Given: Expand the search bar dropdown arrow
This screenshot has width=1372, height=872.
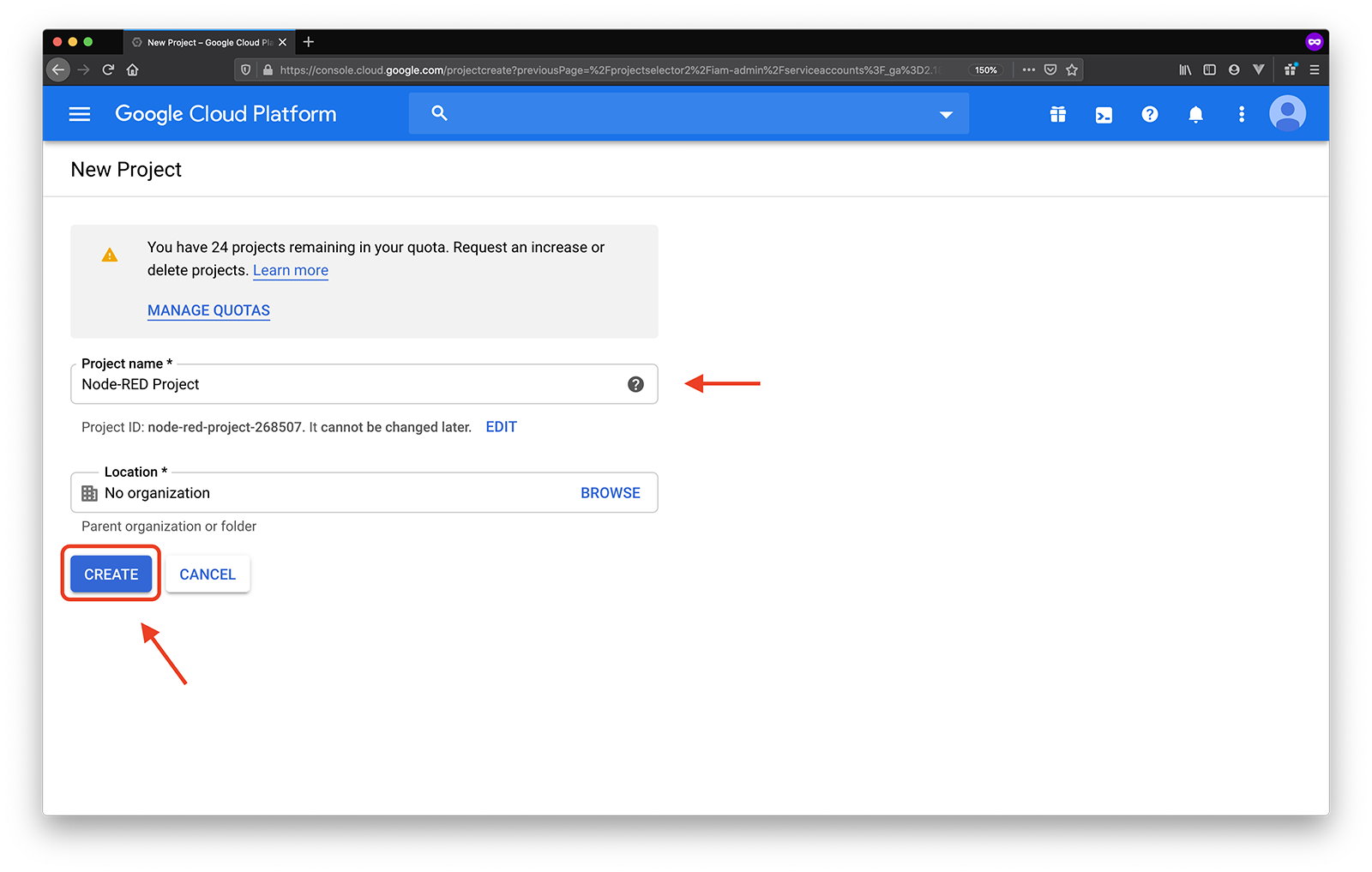Looking at the screenshot, I should click(x=946, y=114).
